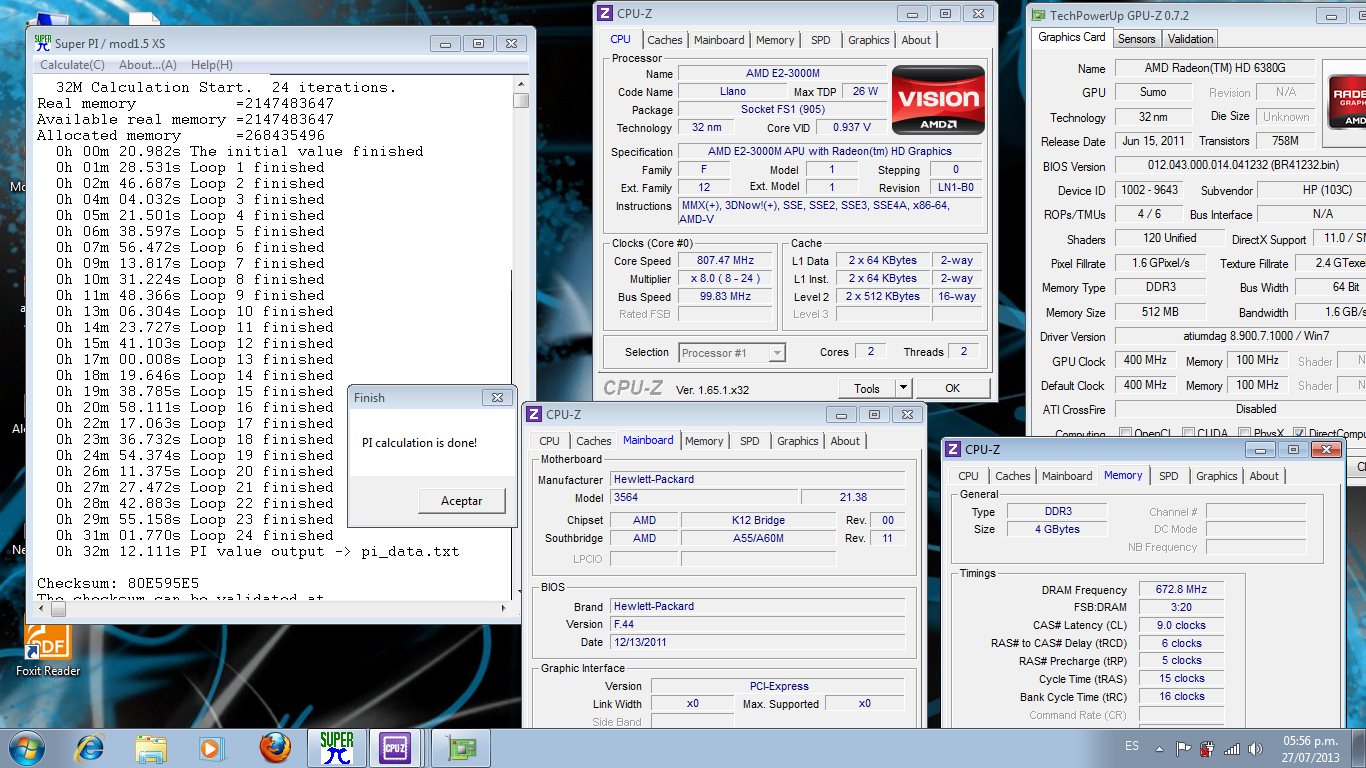Click Super PI vertical scrollbar up arrow
Viewport: 1366px width, 768px height.
coord(520,83)
